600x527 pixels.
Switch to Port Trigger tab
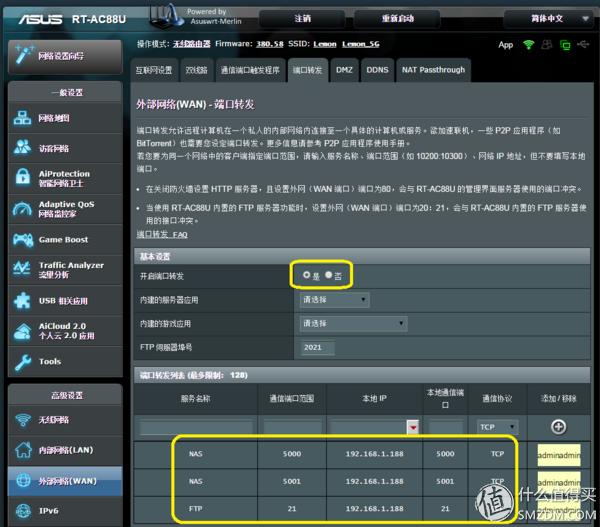coord(250,70)
